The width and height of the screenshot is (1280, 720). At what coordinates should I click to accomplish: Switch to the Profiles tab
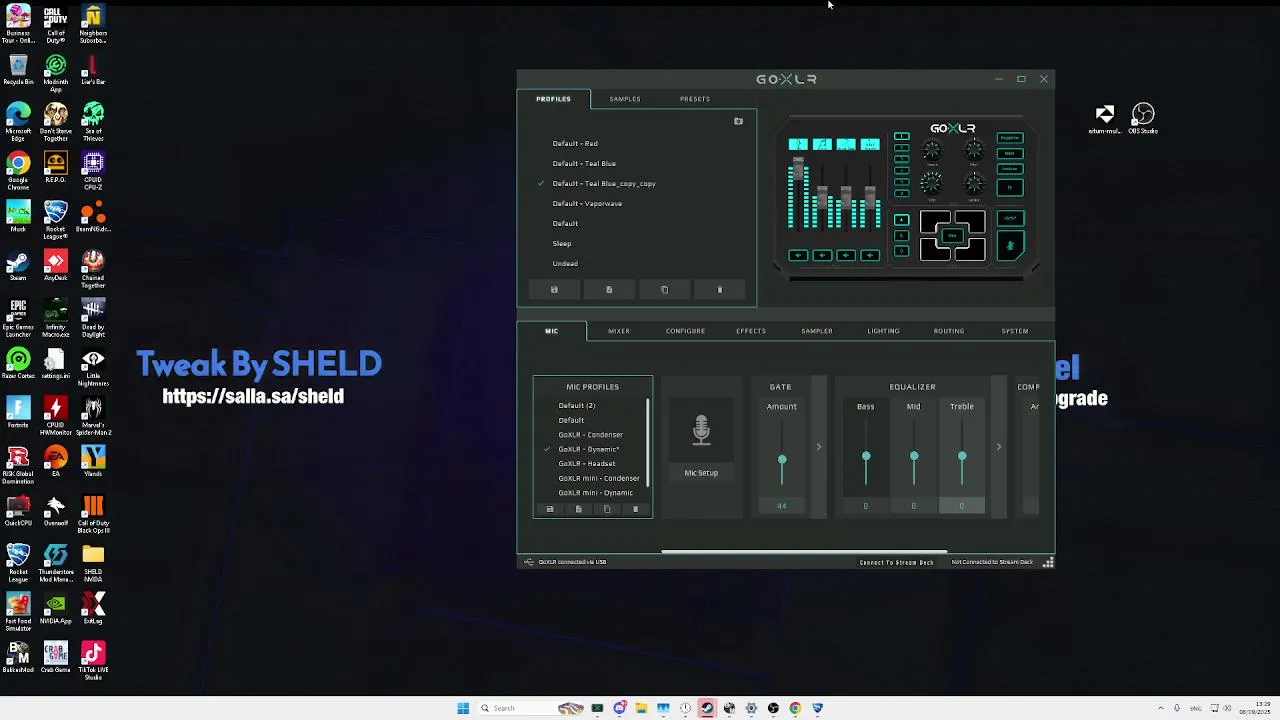coord(553,99)
